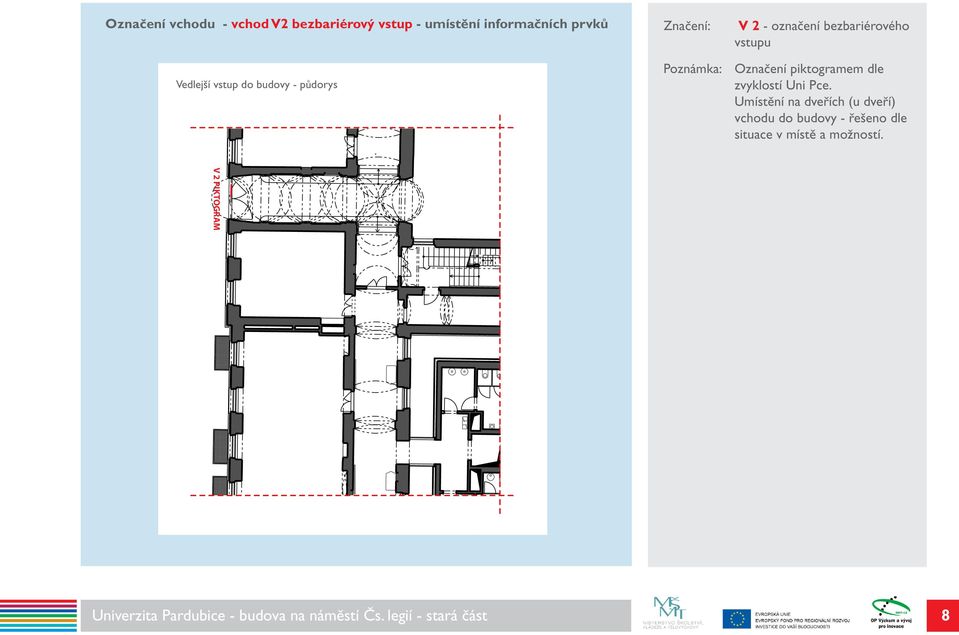Select red text 'vchod V2 bezbariérový vstup'
959x635 pixels.
click(322, 24)
